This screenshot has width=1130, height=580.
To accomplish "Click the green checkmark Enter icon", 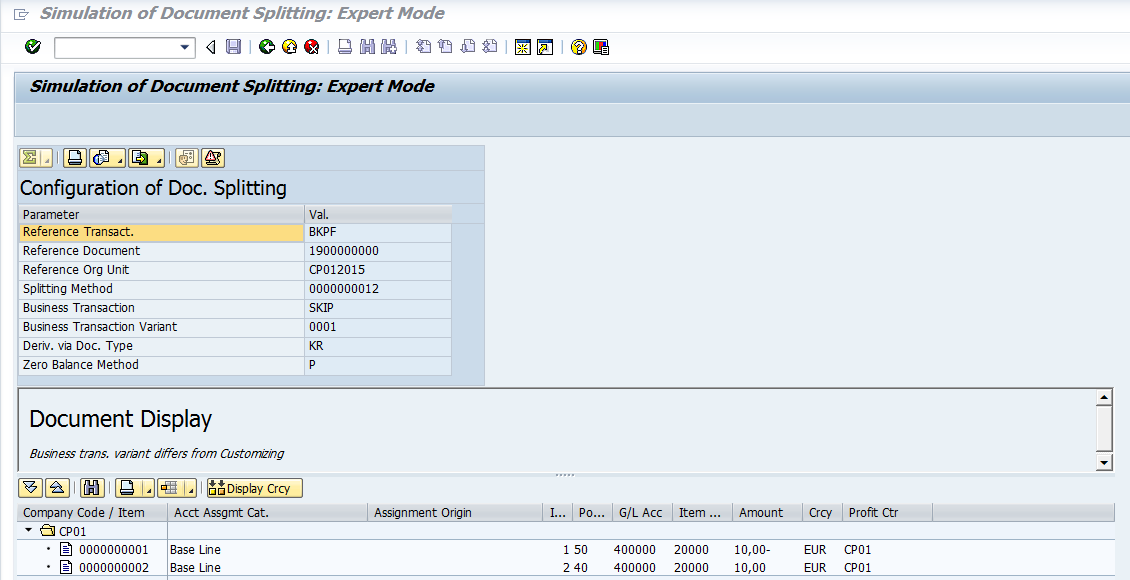I will (x=32, y=47).
